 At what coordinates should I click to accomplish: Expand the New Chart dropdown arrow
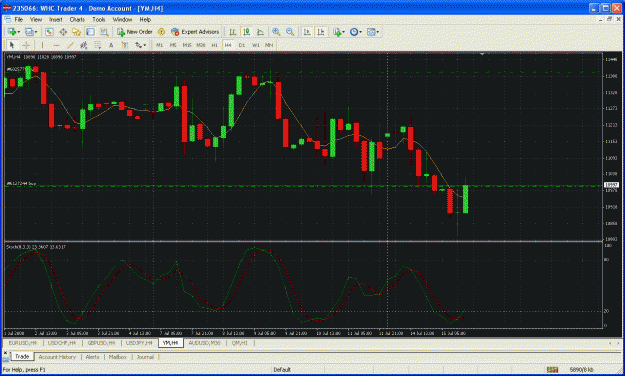19,32
